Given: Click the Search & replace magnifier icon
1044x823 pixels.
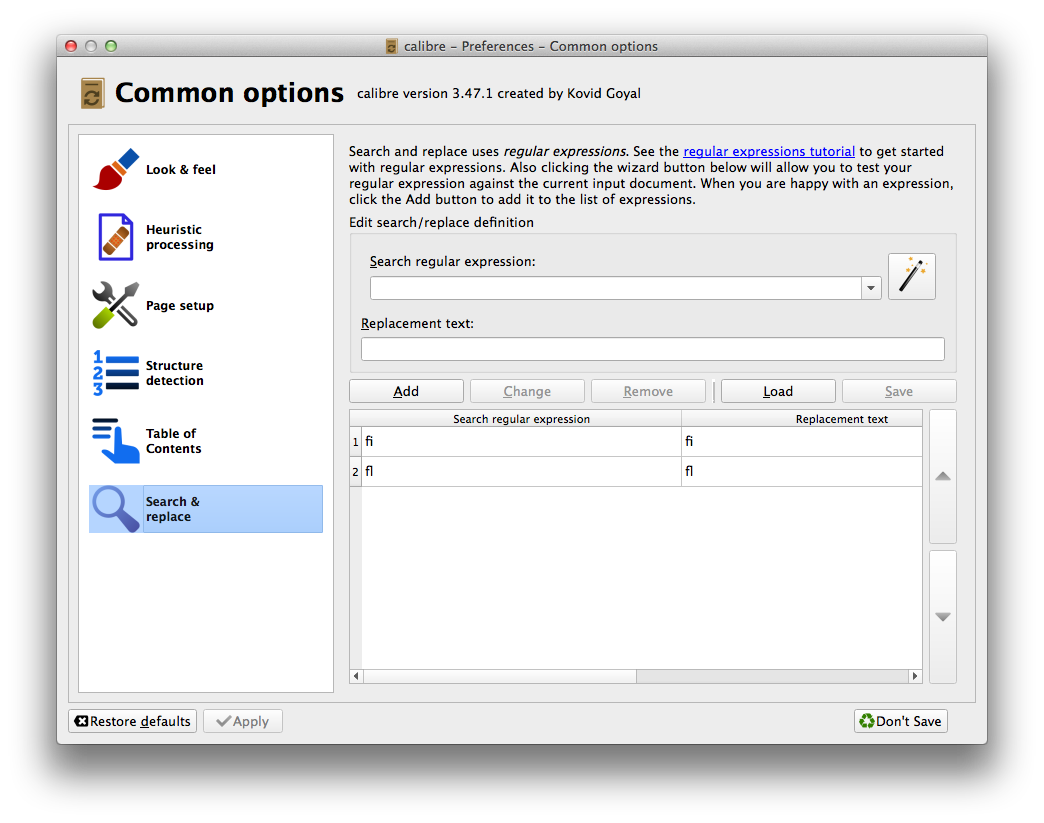Looking at the screenshot, I should coord(115,509).
